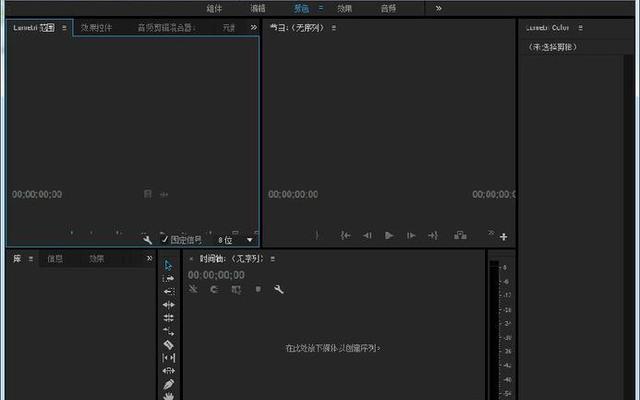Select the Pen tool
The image size is (640, 400).
[x=168, y=384]
